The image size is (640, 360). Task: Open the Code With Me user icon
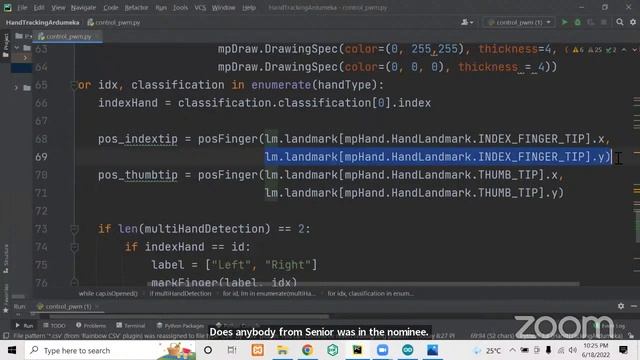[x=467, y=22]
